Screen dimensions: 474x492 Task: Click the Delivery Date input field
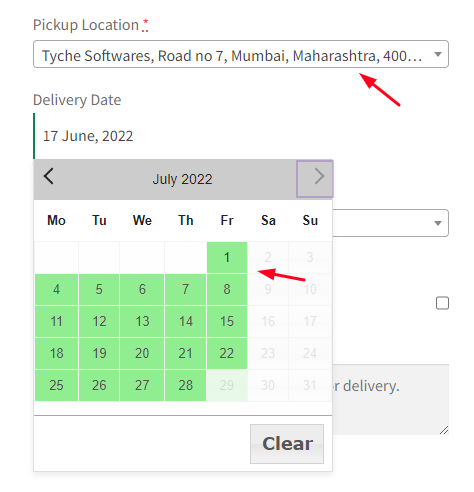point(241,136)
